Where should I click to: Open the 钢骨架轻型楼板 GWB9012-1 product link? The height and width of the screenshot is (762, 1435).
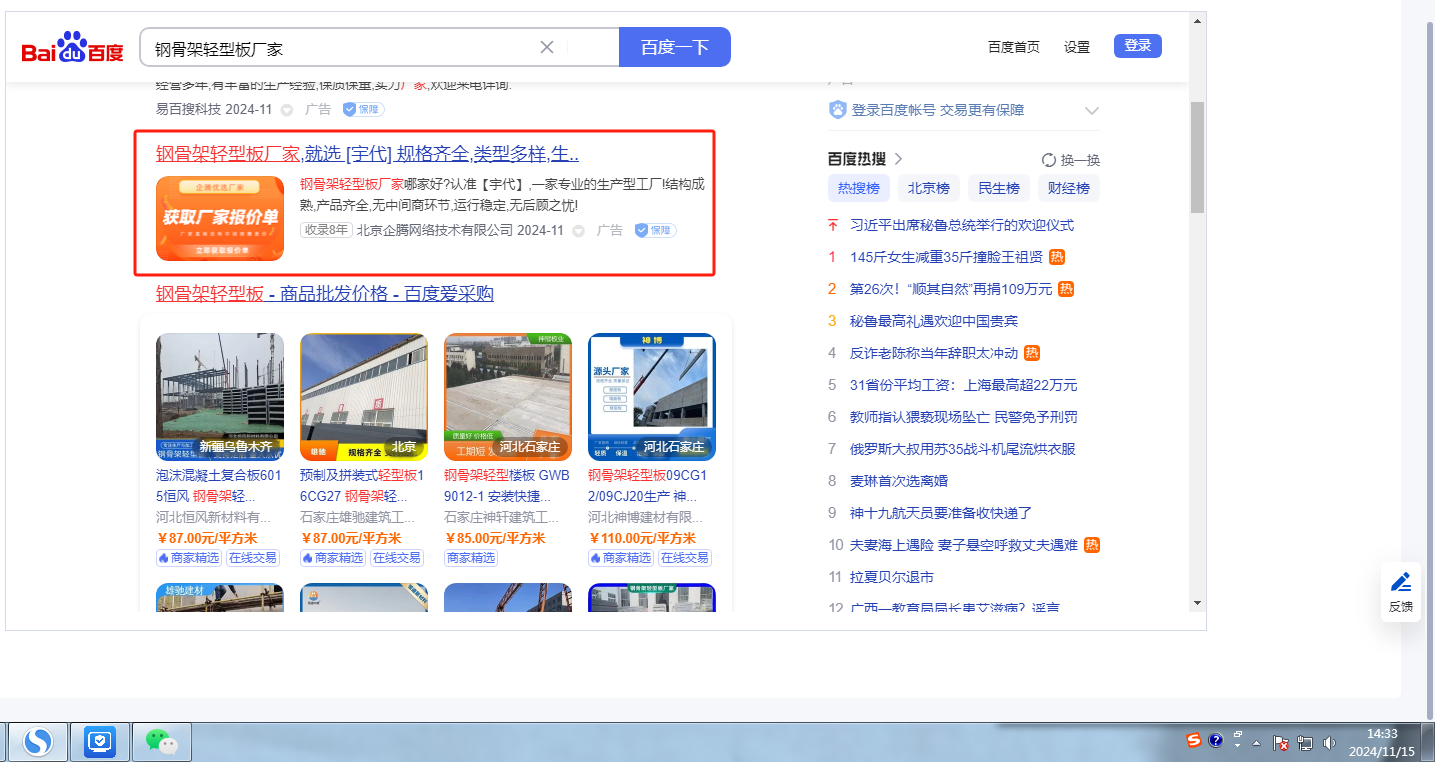click(x=507, y=485)
